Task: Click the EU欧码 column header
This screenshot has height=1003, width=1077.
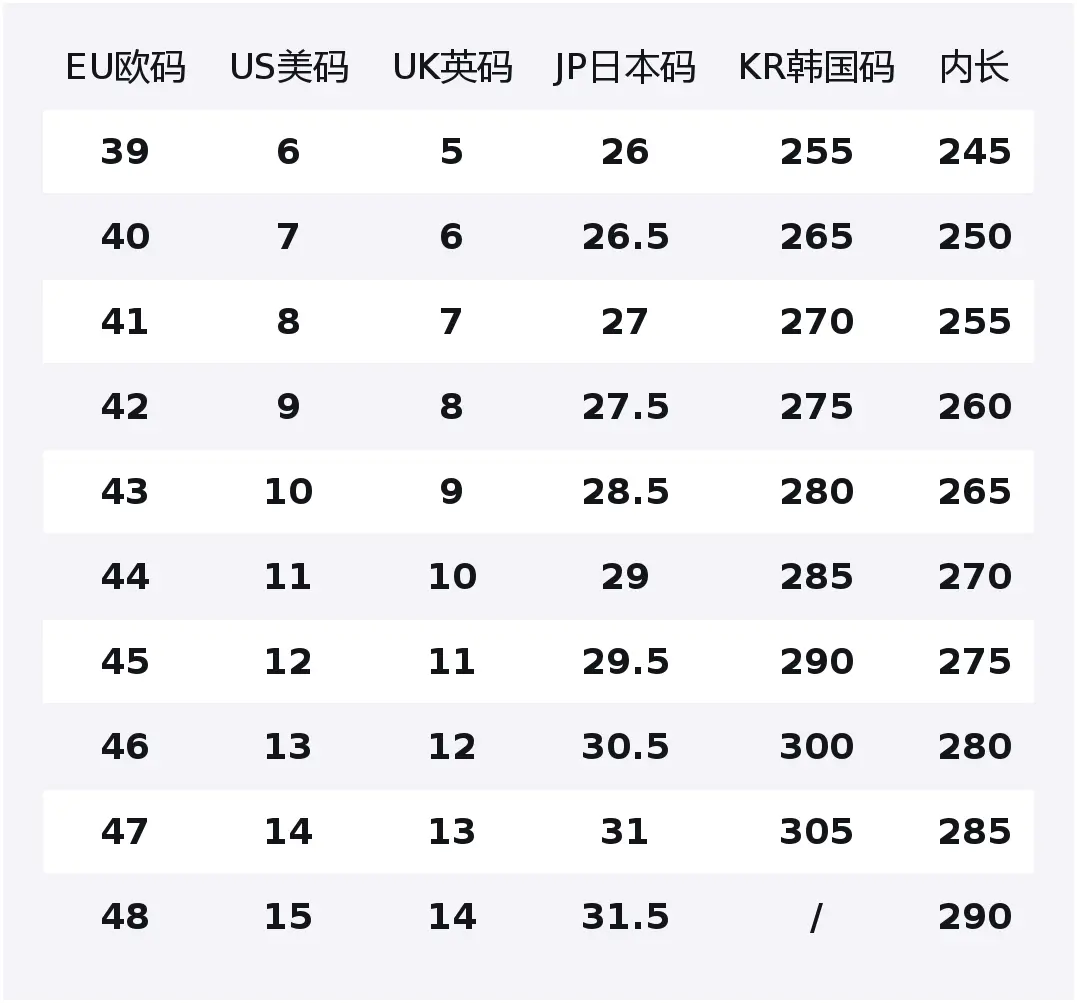Action: click(125, 68)
